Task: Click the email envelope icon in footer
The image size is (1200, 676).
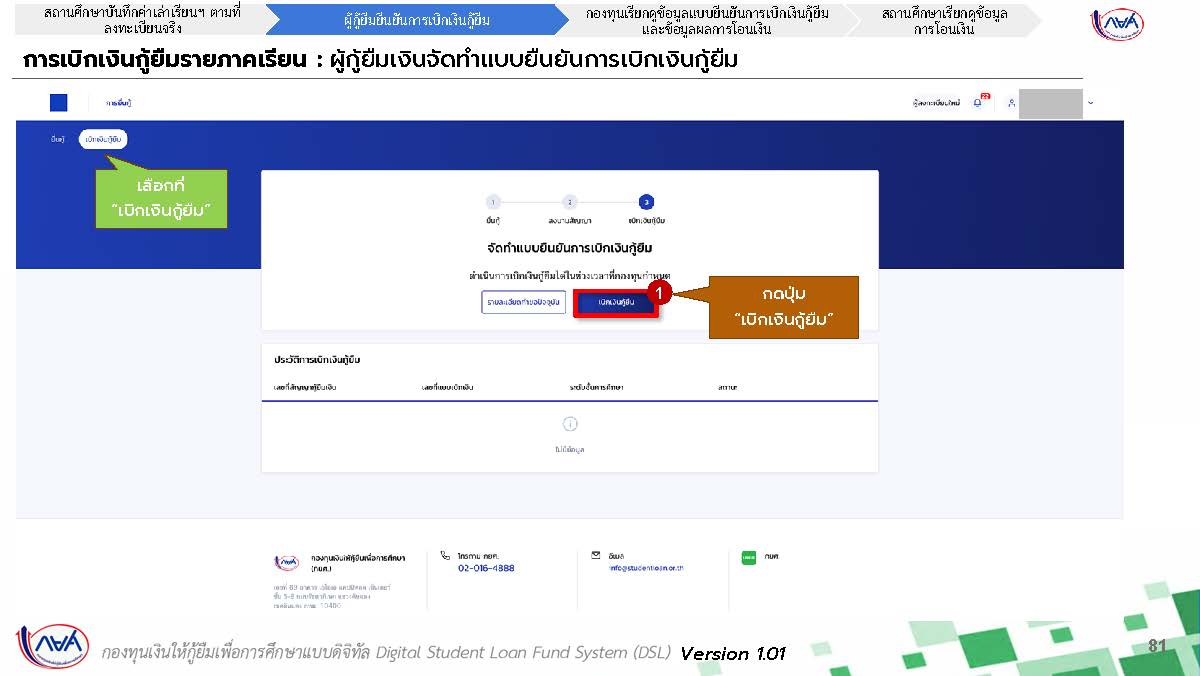Action: [x=596, y=555]
